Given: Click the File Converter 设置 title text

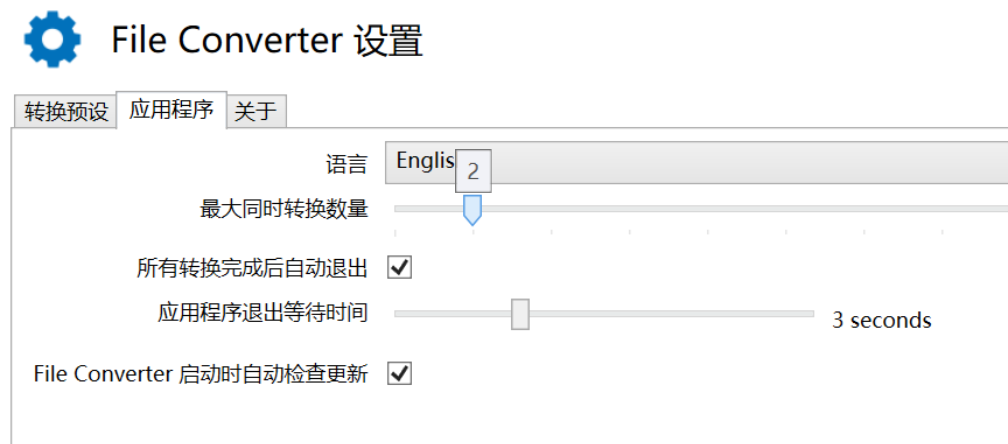Looking at the screenshot, I should [x=267, y=41].
